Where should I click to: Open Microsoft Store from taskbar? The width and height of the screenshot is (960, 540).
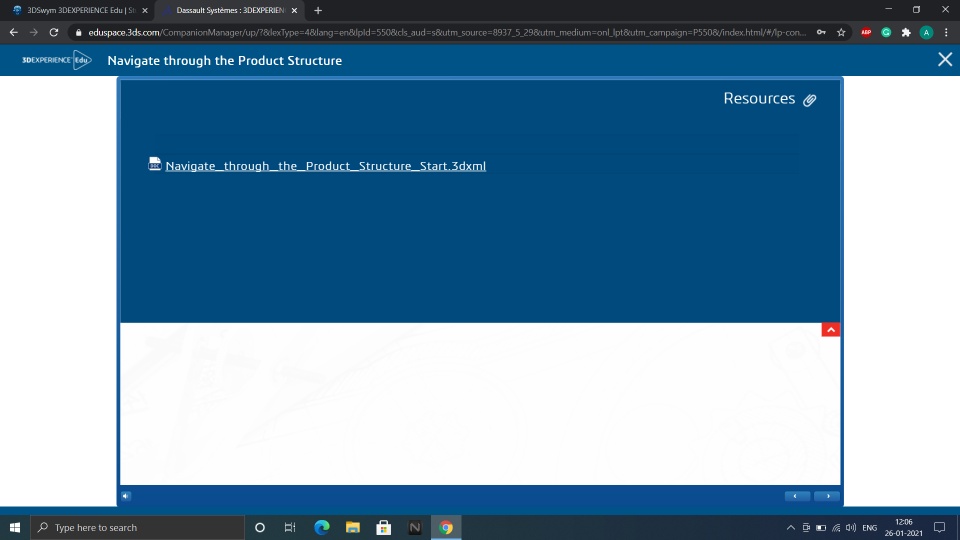click(384, 527)
